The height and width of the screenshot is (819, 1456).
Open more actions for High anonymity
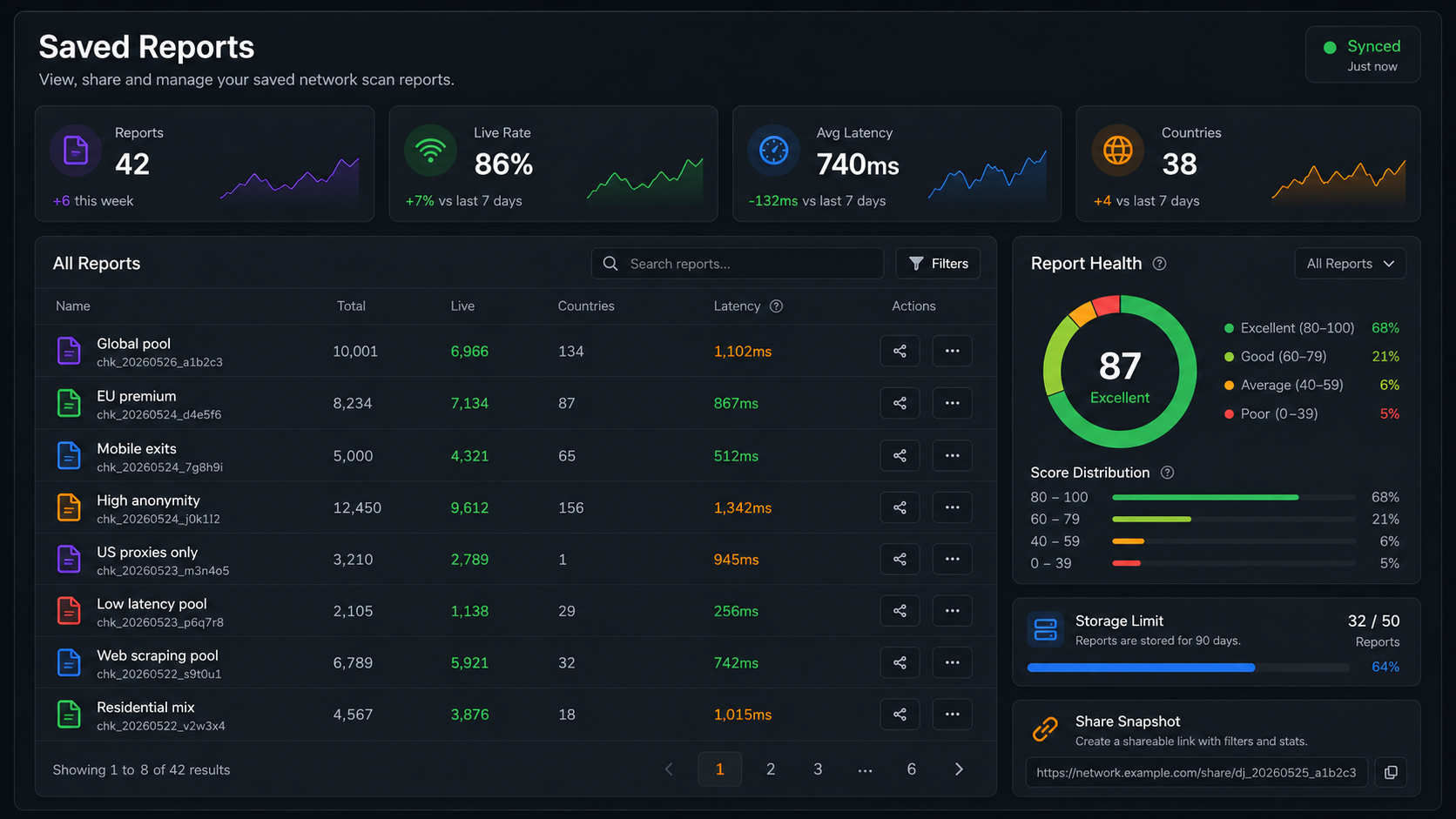[x=952, y=507]
